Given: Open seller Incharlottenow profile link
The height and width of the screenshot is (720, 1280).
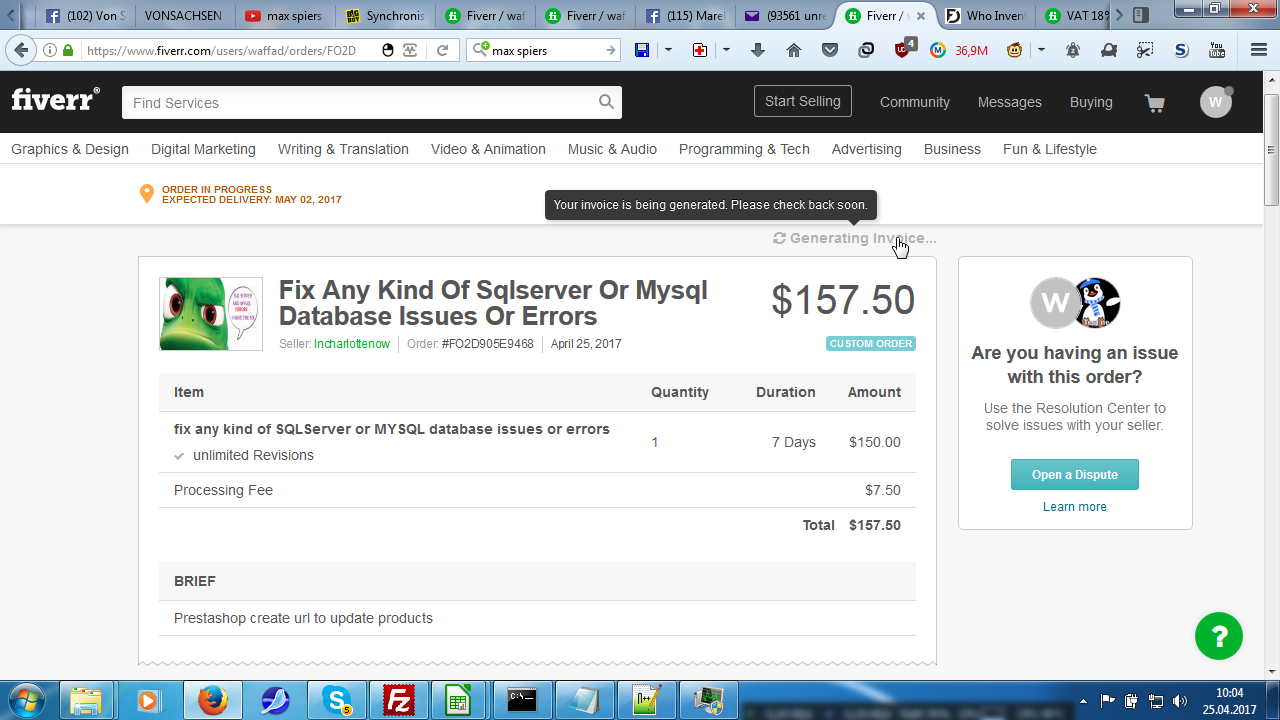Looking at the screenshot, I should 352,344.
